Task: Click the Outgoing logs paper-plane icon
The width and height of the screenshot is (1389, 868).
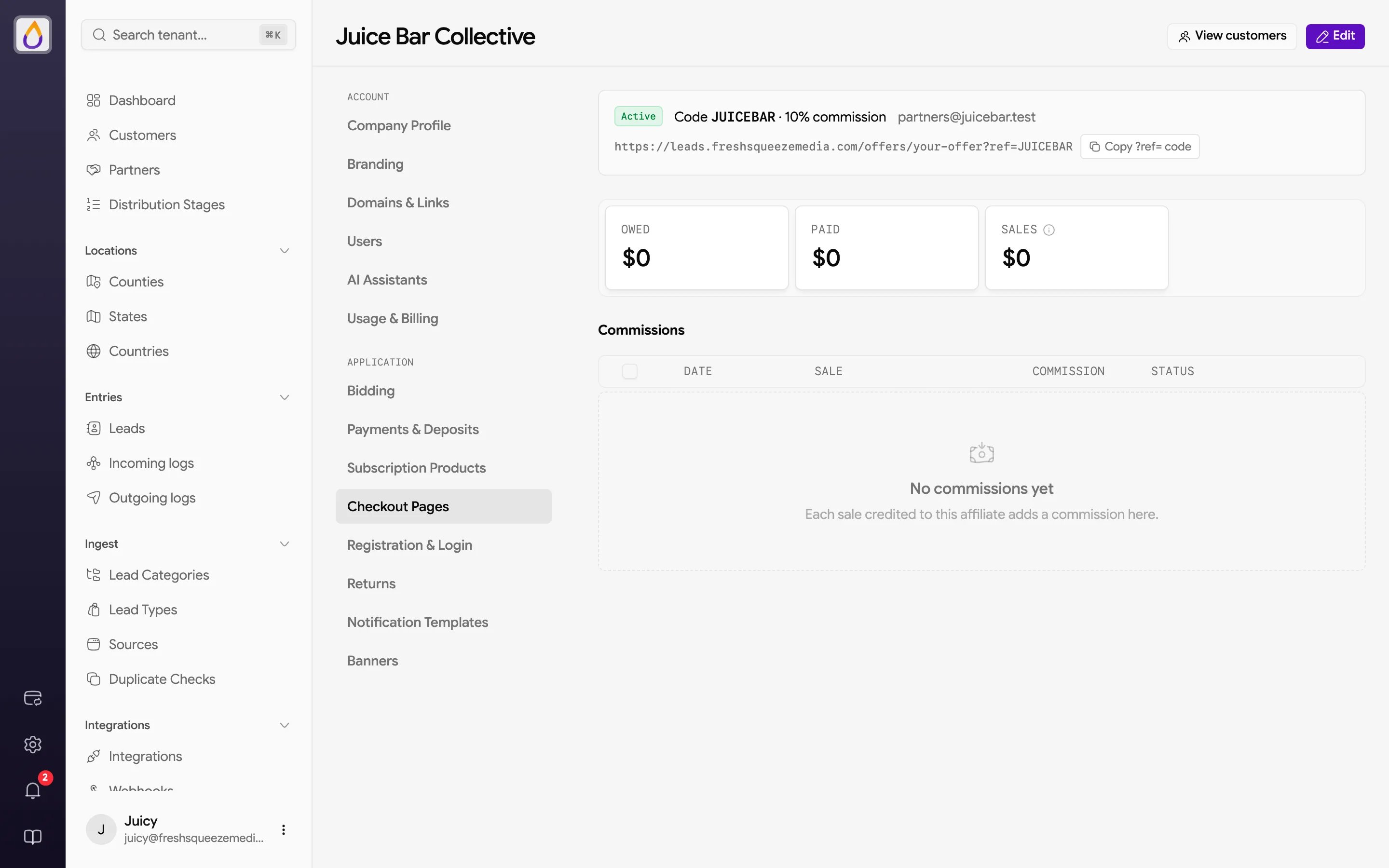Action: [x=94, y=498]
